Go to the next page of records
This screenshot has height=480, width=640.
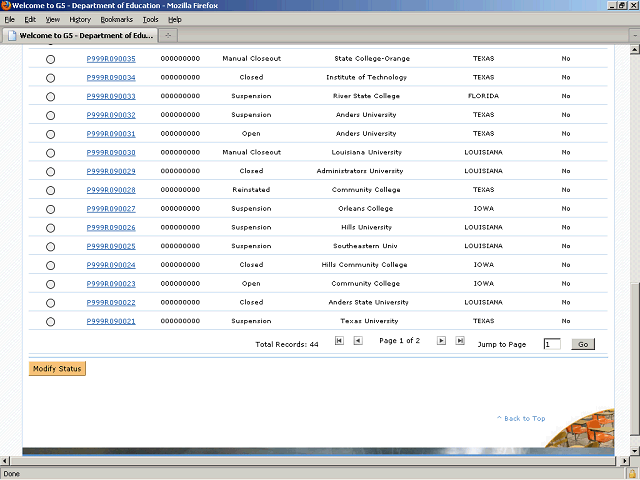coord(441,341)
